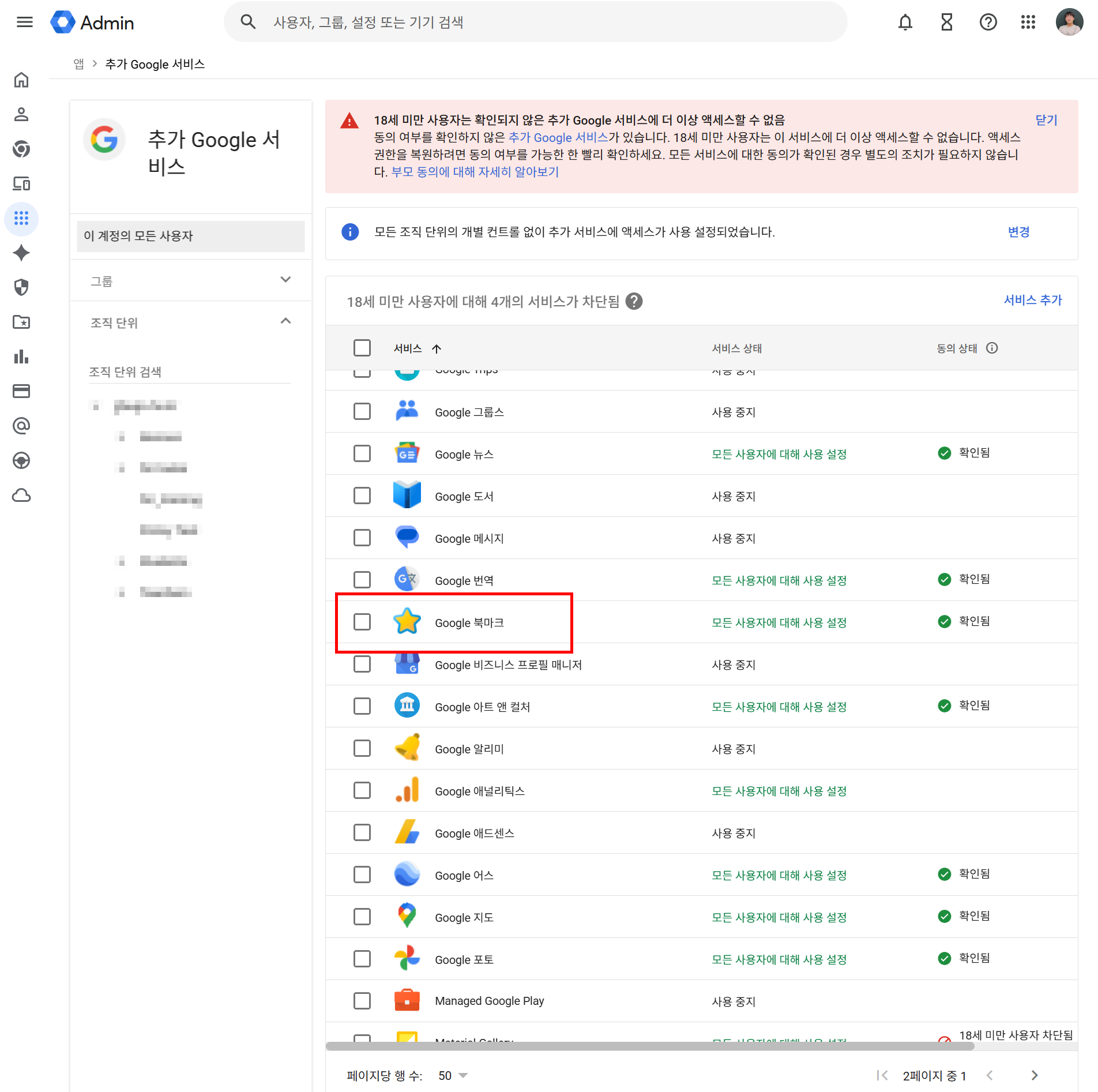This screenshot has height=1092, width=1098.
Task: Go to the next page of services
Action: click(x=1035, y=1075)
